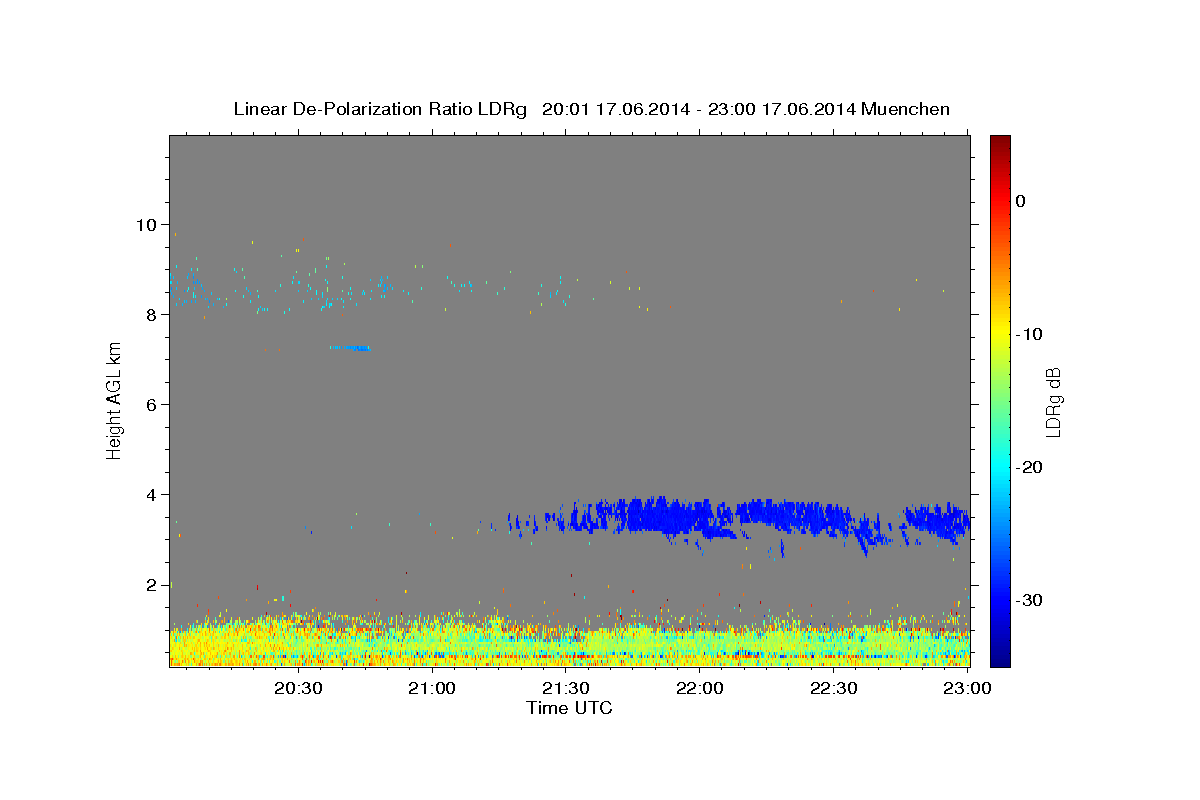Click the plot title 'Linear De-Polarization Ratio LDRg'
This screenshot has height=800, width=1200.
point(380,109)
